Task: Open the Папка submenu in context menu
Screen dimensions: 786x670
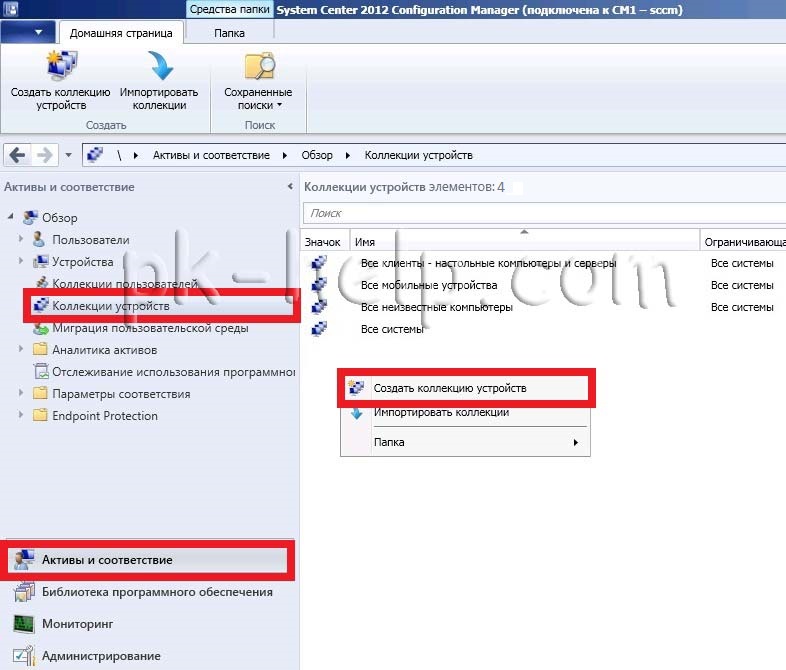Action: (x=466, y=442)
